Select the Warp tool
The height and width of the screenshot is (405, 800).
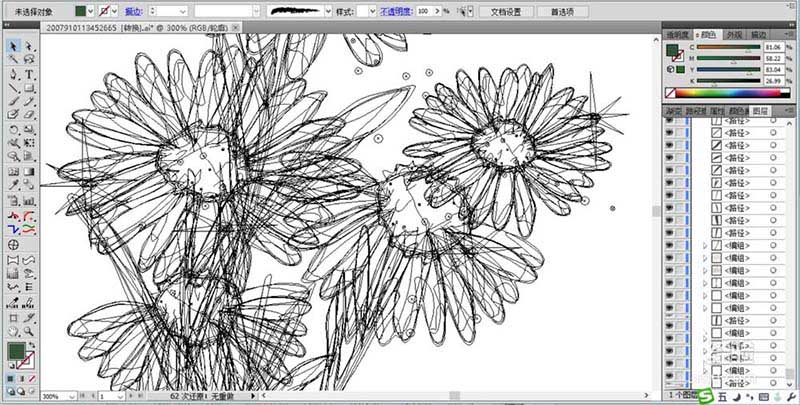[14, 143]
